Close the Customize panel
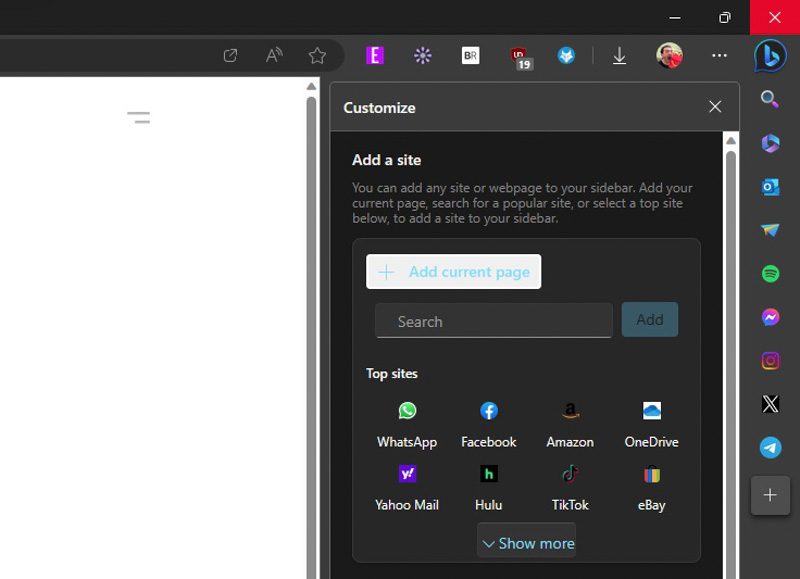This screenshot has width=800, height=579. click(x=715, y=107)
